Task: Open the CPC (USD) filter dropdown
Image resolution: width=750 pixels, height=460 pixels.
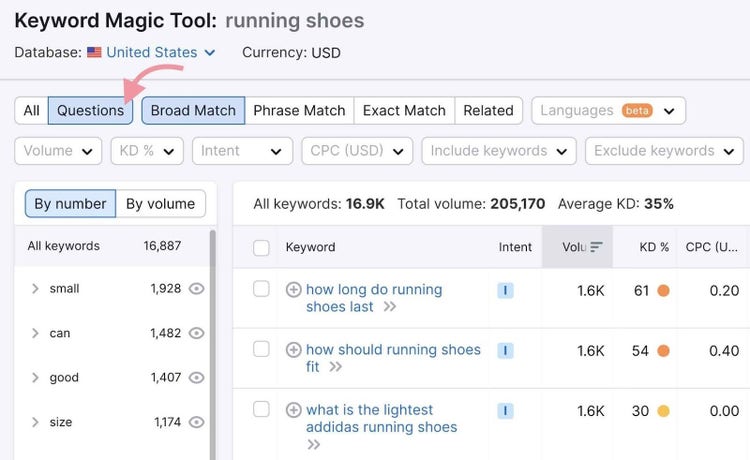Action: [x=357, y=151]
